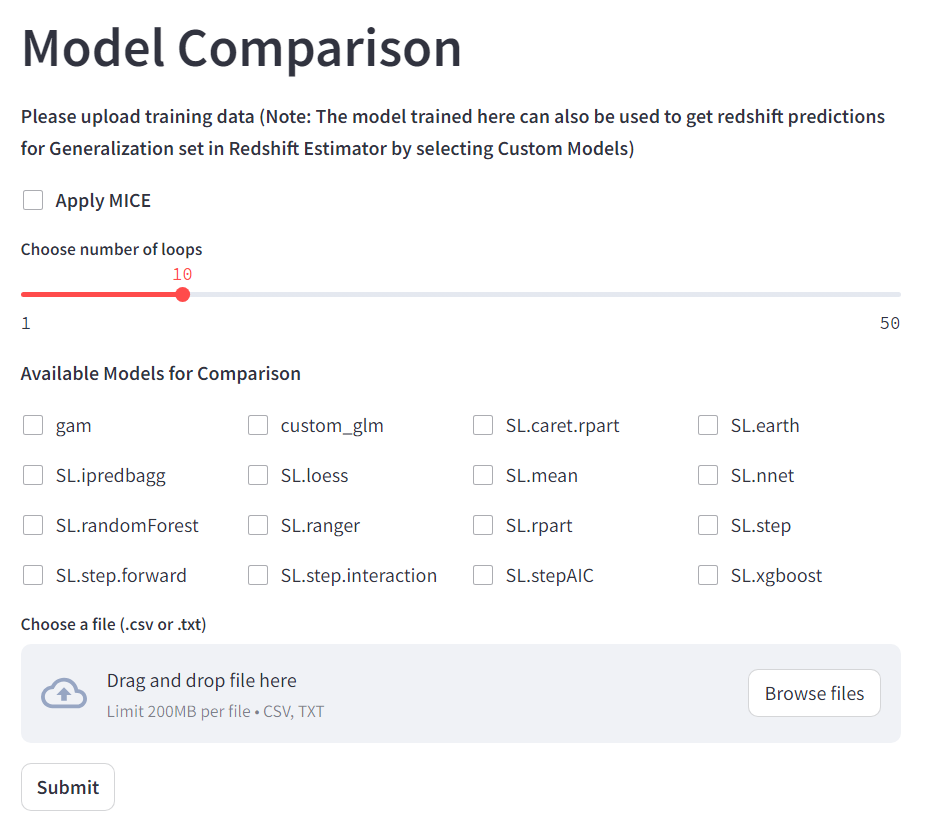Enable SL.earth for comparison

[708, 426]
